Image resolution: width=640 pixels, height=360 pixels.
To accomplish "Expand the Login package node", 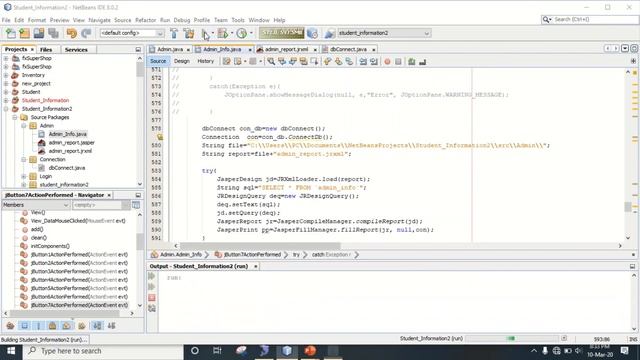I will click(x=24, y=176).
